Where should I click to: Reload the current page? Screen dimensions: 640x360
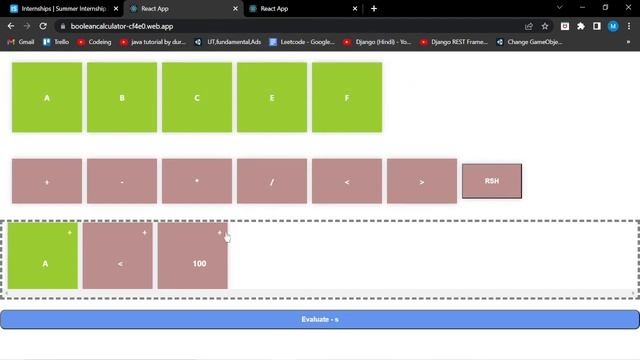[43, 26]
